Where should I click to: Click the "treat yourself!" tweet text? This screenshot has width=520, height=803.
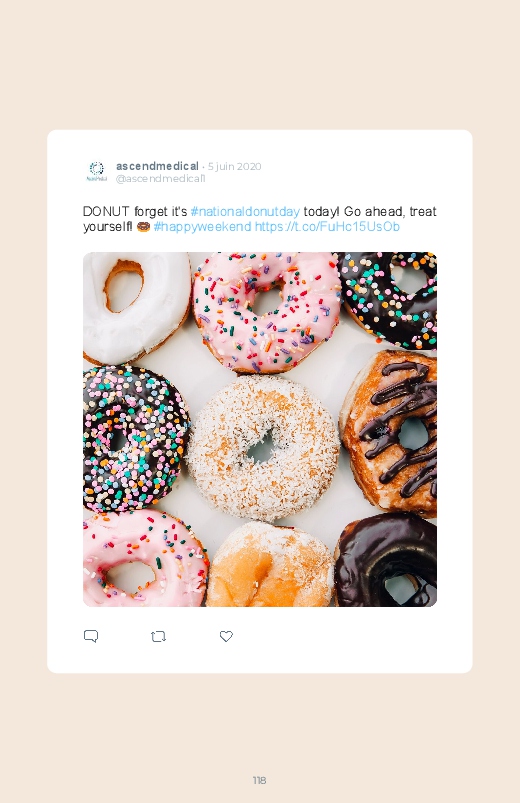pos(260,219)
